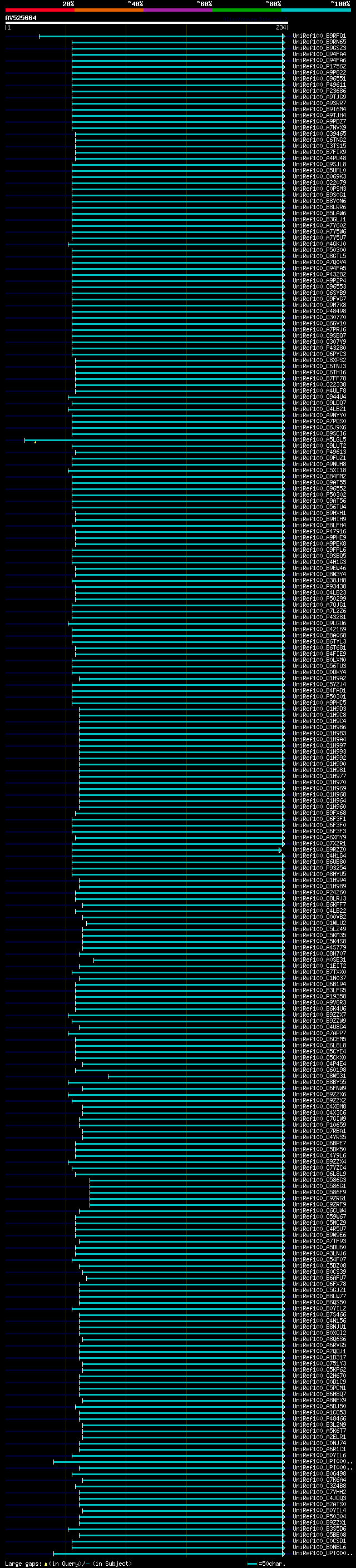Click the alignment bar for UniRef100_A5LGL5
356x1568 pixels.
[155, 440]
